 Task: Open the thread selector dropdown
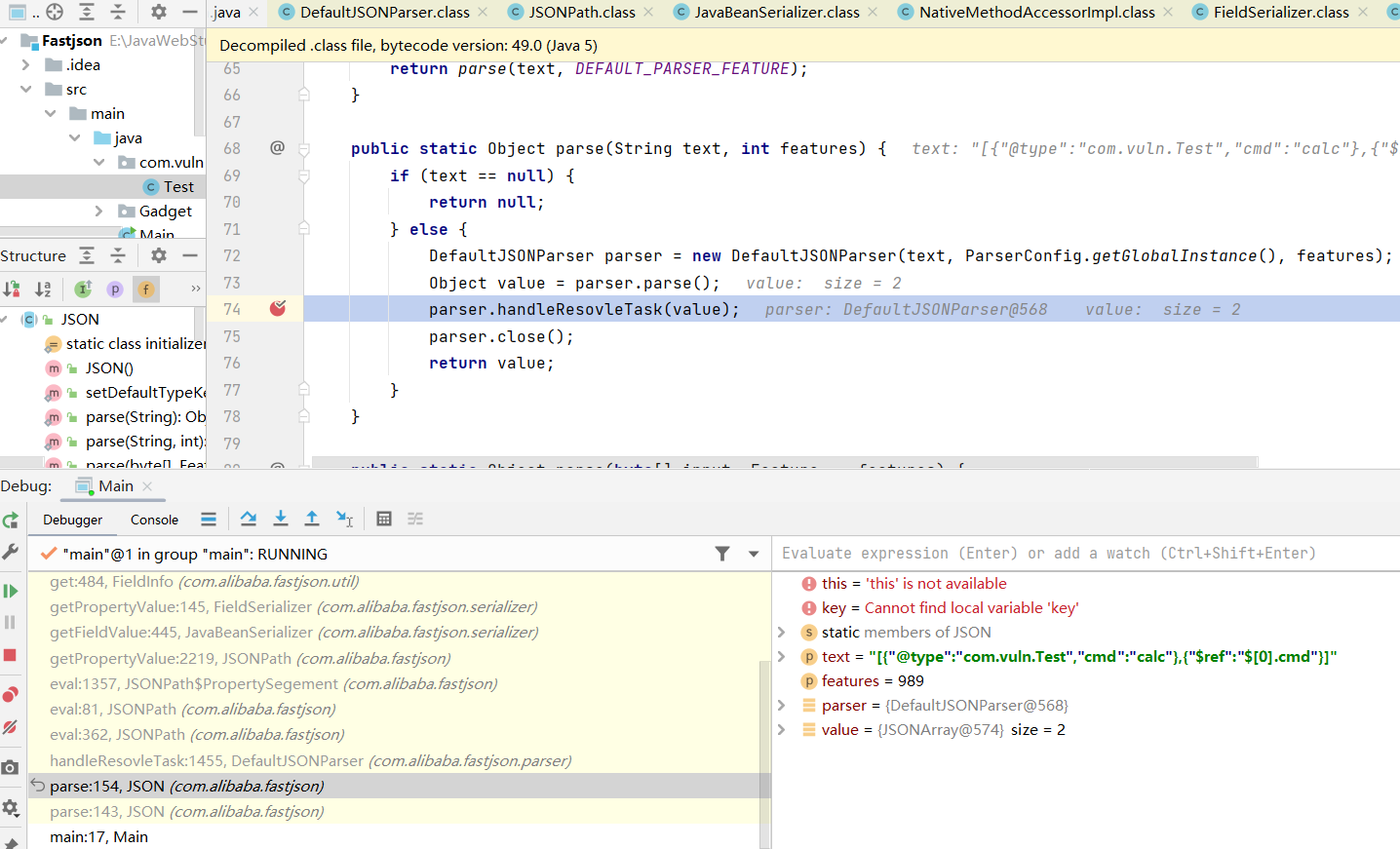(754, 554)
